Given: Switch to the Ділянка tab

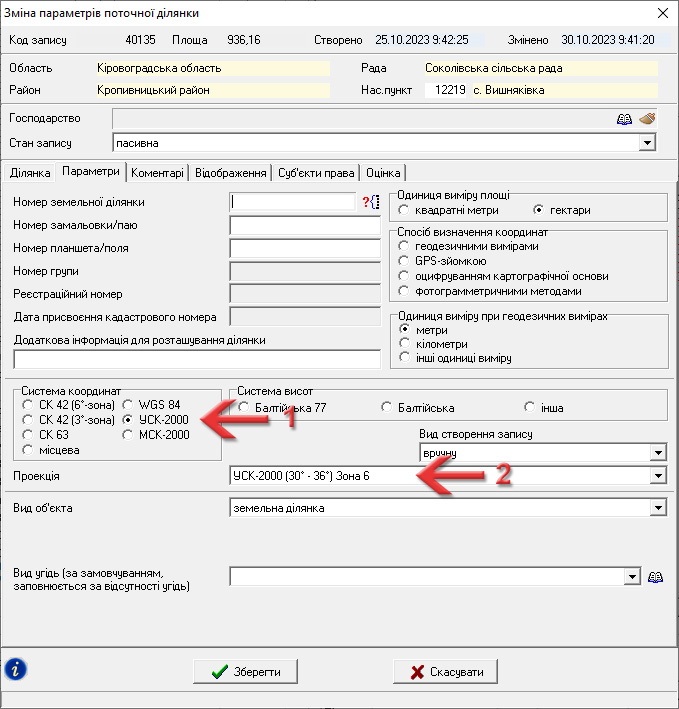Looking at the screenshot, I should (30, 173).
